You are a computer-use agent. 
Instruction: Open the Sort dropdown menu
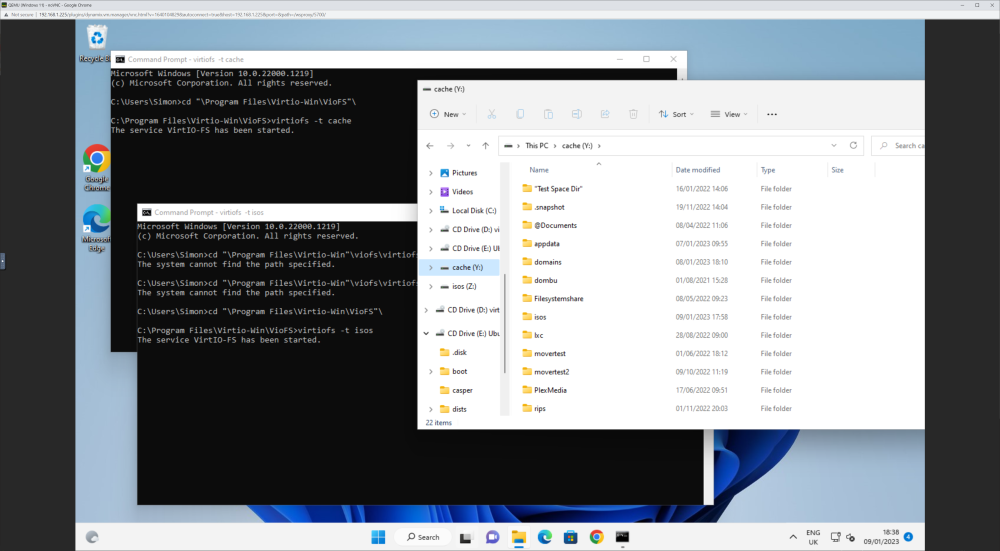point(677,114)
